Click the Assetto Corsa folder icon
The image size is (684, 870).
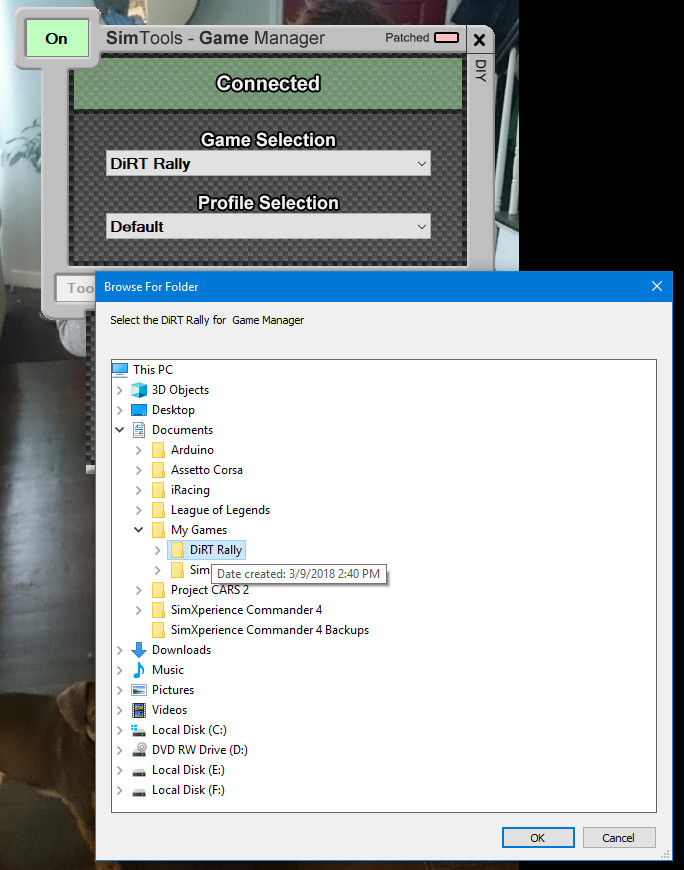pyautogui.click(x=158, y=470)
